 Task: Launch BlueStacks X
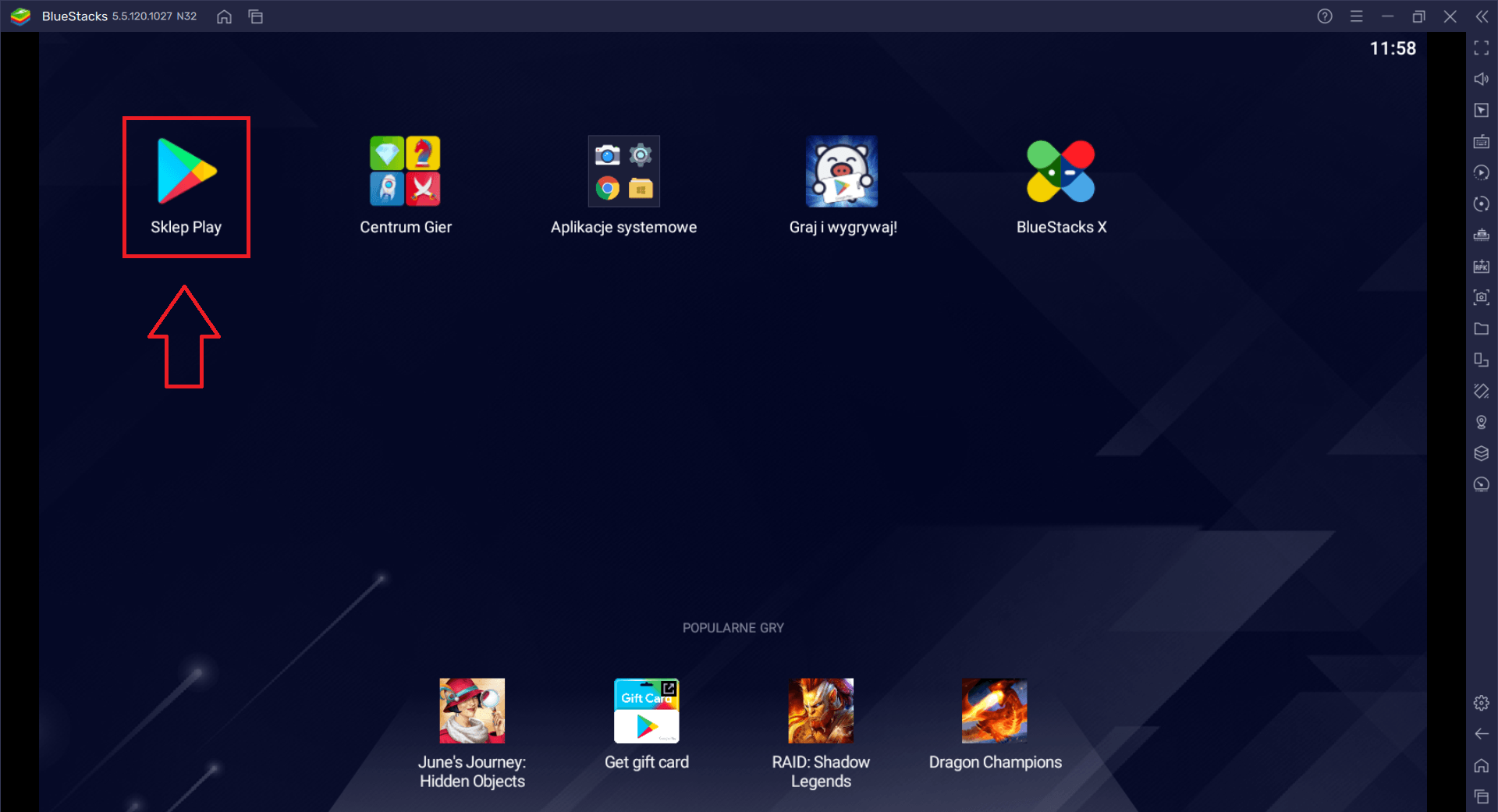pos(1061,186)
